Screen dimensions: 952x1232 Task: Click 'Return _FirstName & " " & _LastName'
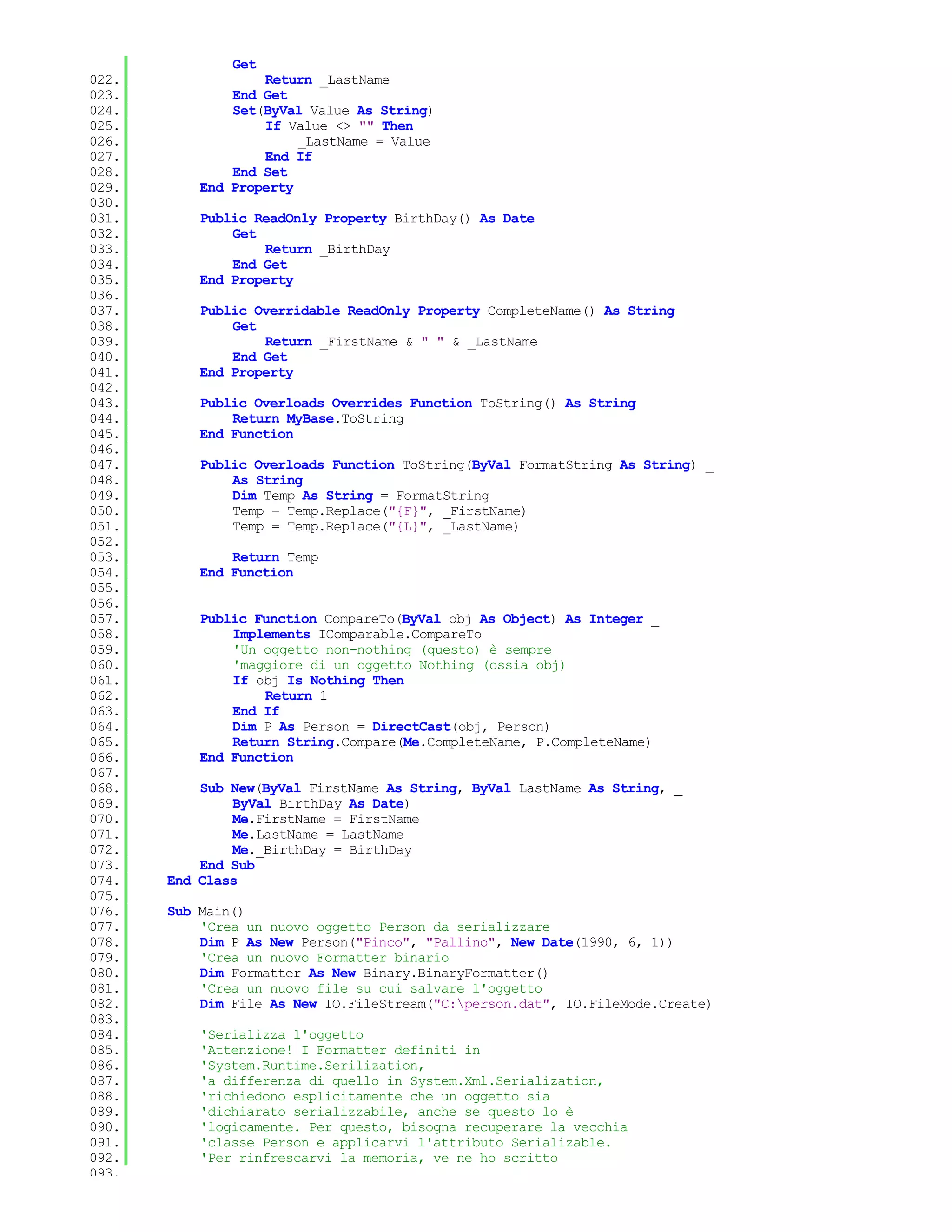401,342
